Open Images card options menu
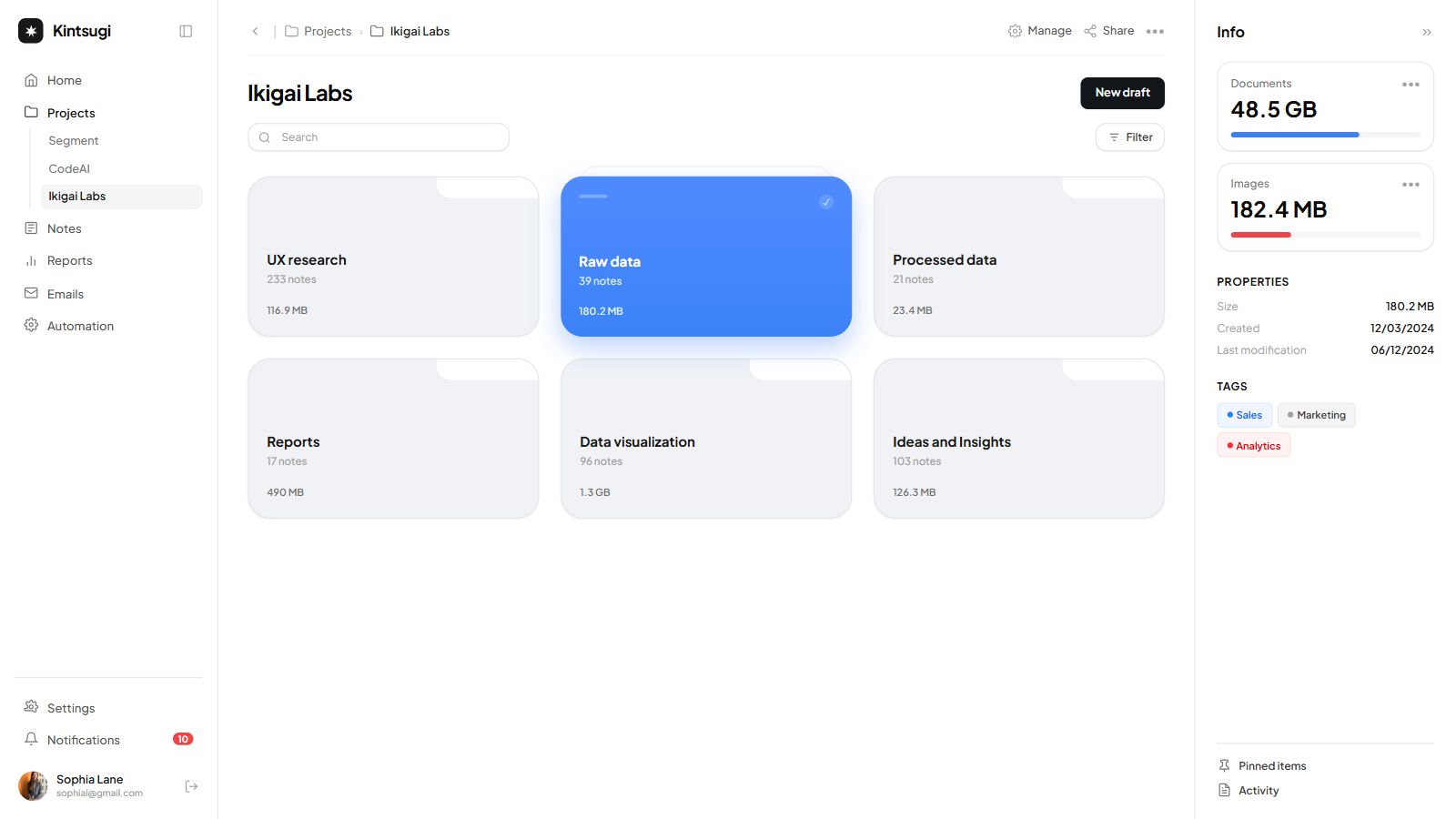 coord(1410,184)
